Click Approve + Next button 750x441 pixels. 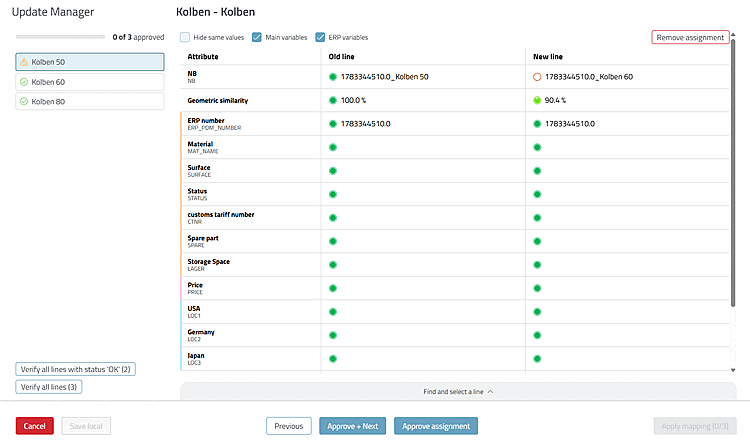pos(353,426)
